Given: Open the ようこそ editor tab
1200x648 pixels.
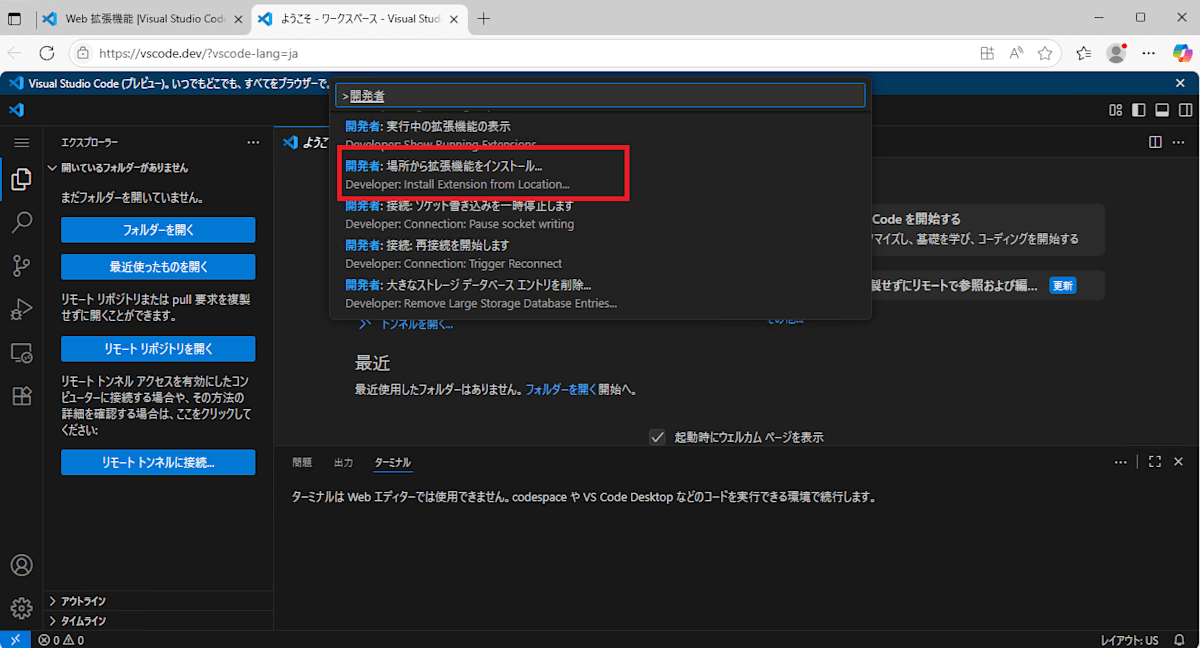Looking at the screenshot, I should point(305,143).
